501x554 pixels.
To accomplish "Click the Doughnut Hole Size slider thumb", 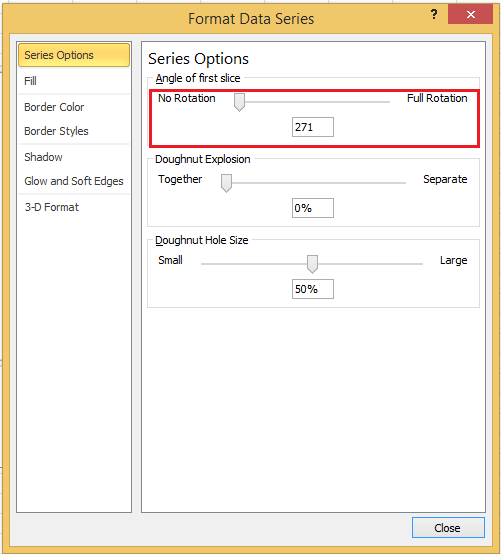I will pos(312,264).
